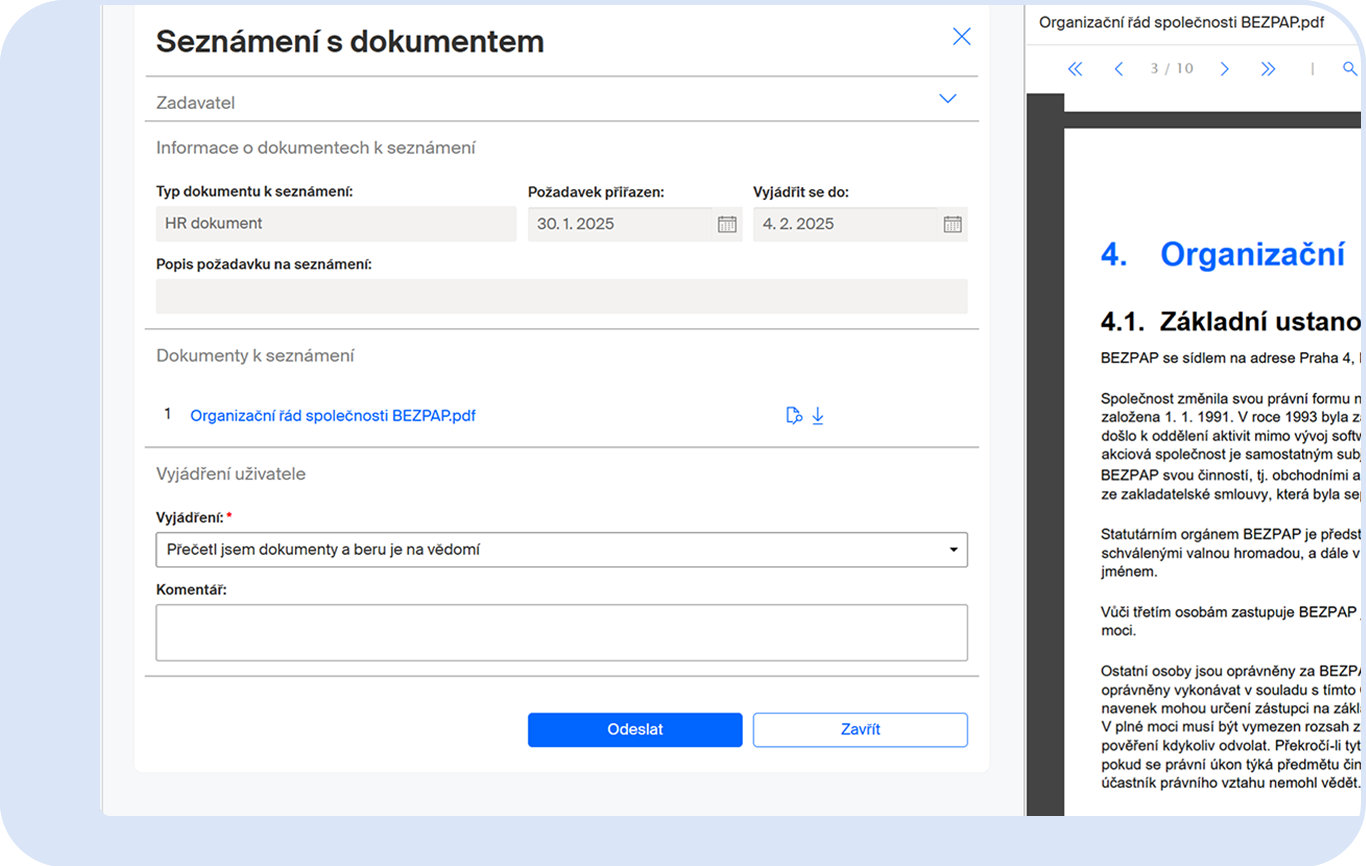Click the PDF title Organizační řád společnosti BEZPAP.pdf
1366x866 pixels.
click(1182, 22)
